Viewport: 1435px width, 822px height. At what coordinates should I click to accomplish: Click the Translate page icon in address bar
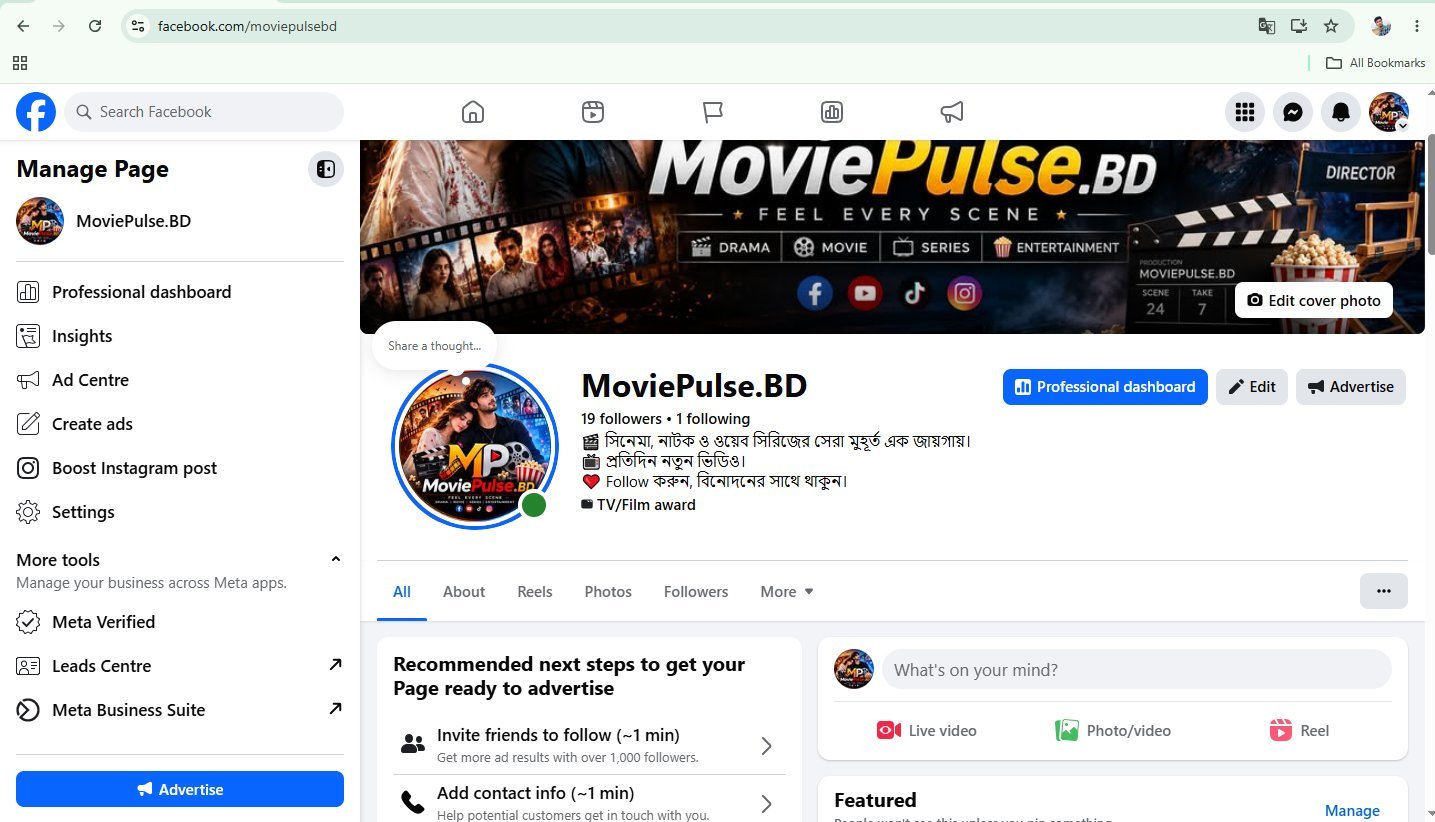[1267, 26]
